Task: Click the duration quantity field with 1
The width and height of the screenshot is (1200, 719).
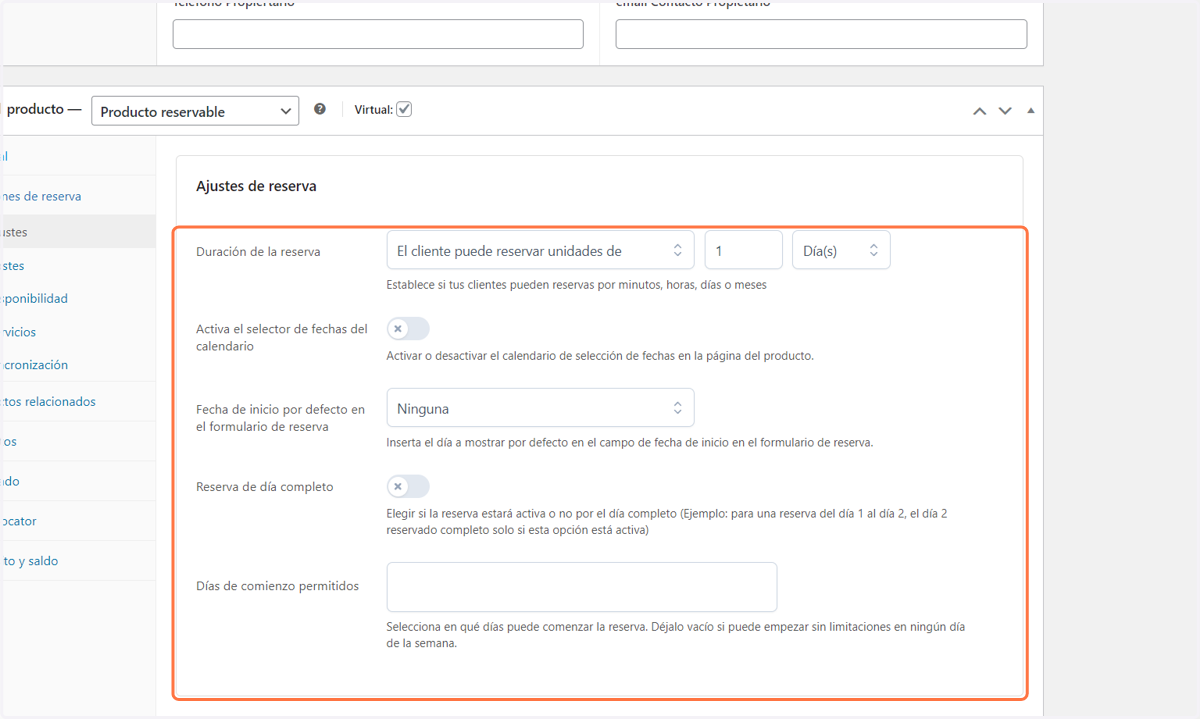Action: (x=743, y=250)
